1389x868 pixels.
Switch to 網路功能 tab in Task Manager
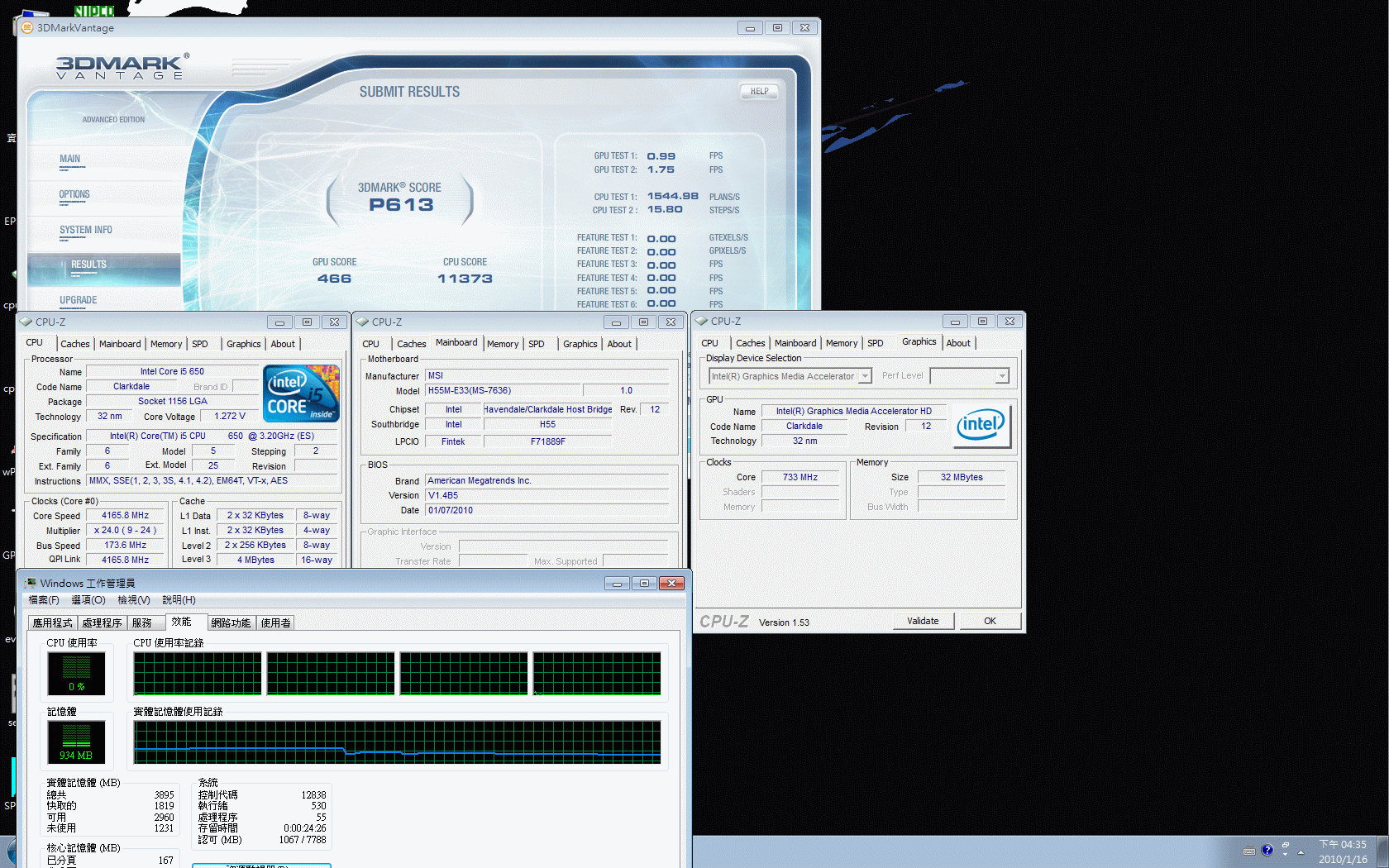[231, 623]
